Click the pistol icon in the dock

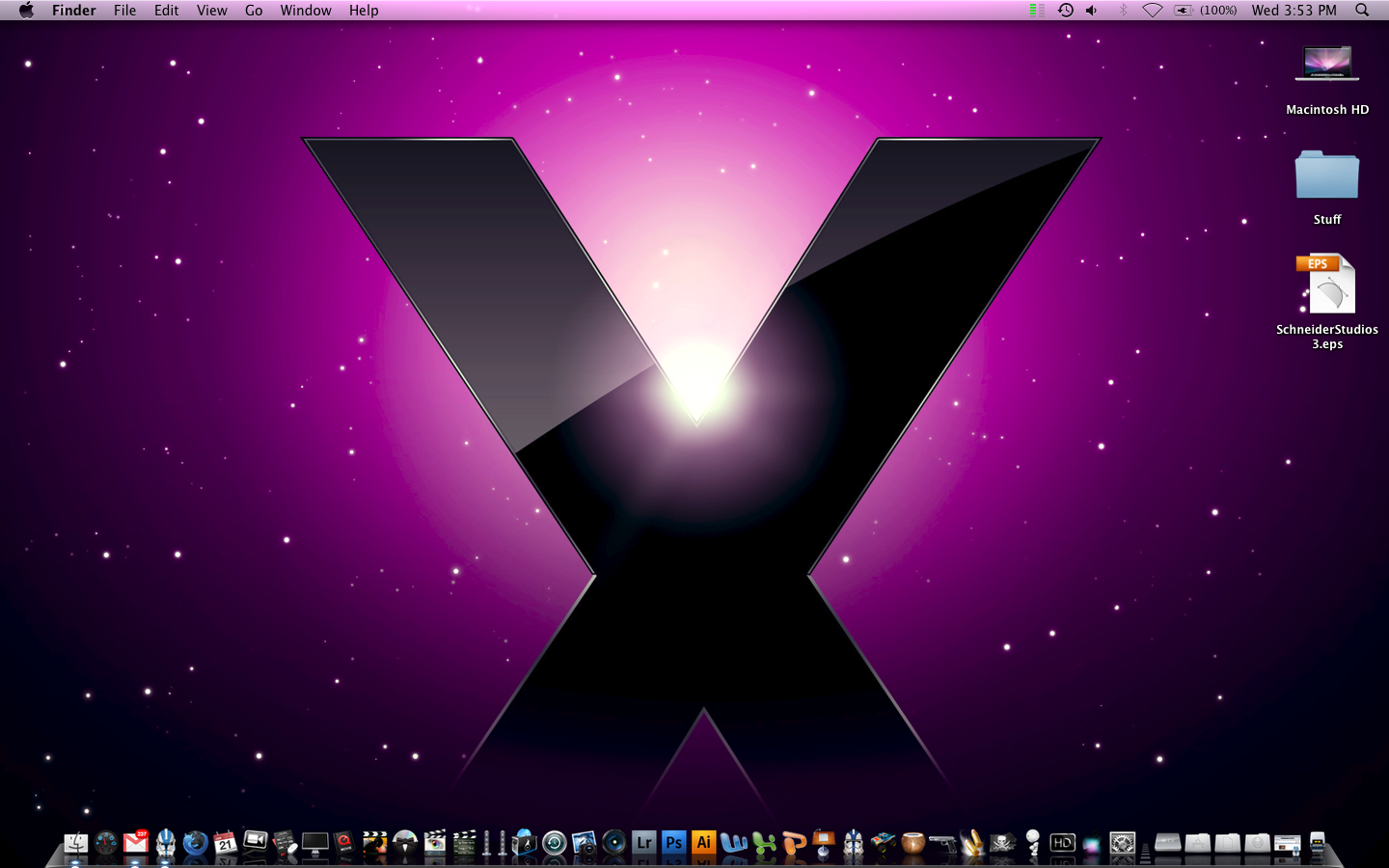(943, 844)
